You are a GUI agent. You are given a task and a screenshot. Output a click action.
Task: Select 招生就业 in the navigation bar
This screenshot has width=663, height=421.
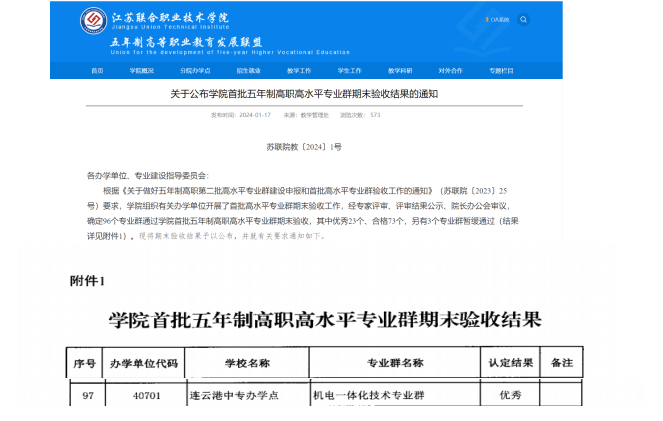point(249,71)
